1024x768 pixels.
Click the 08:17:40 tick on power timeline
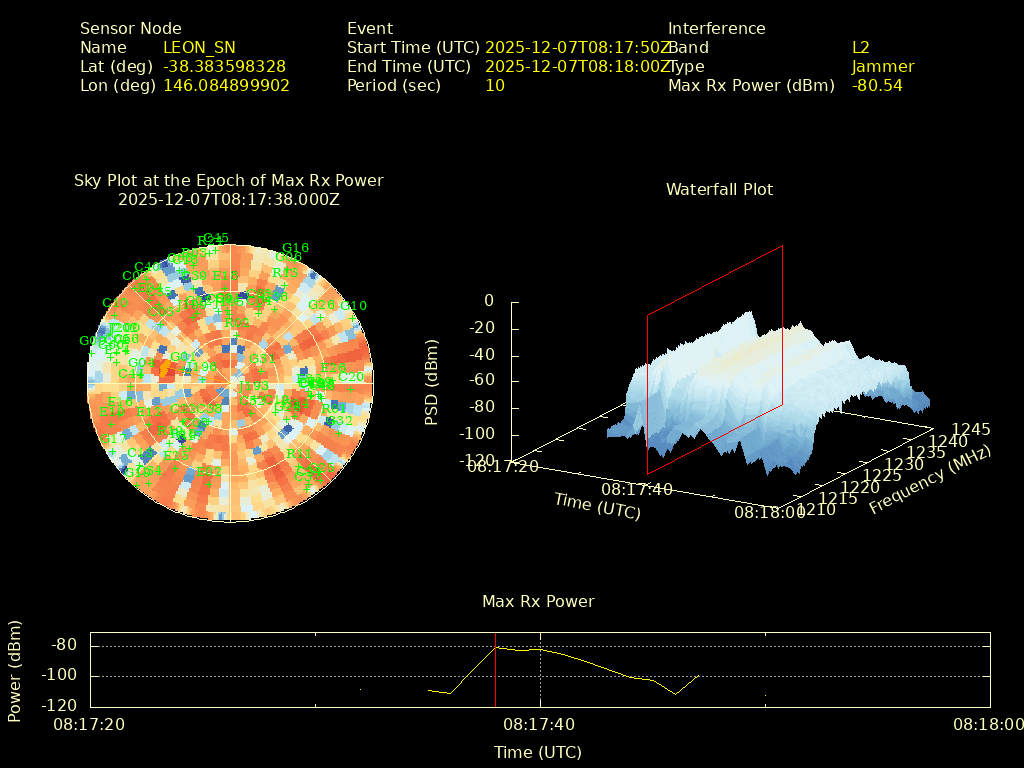pyautogui.click(x=541, y=723)
